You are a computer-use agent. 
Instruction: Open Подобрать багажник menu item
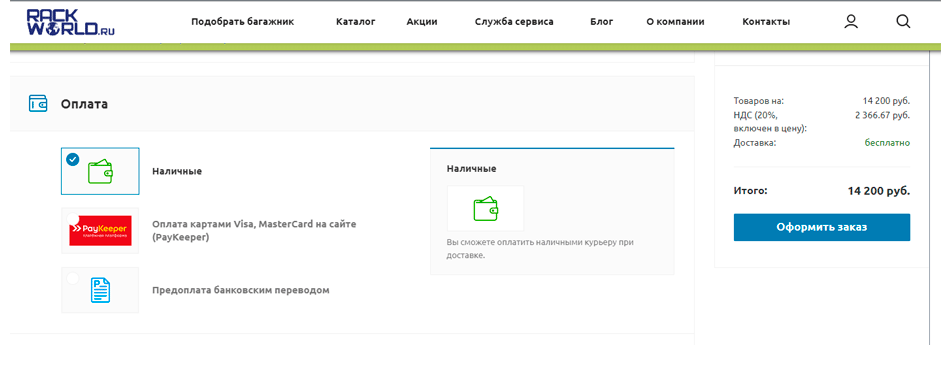(242, 22)
